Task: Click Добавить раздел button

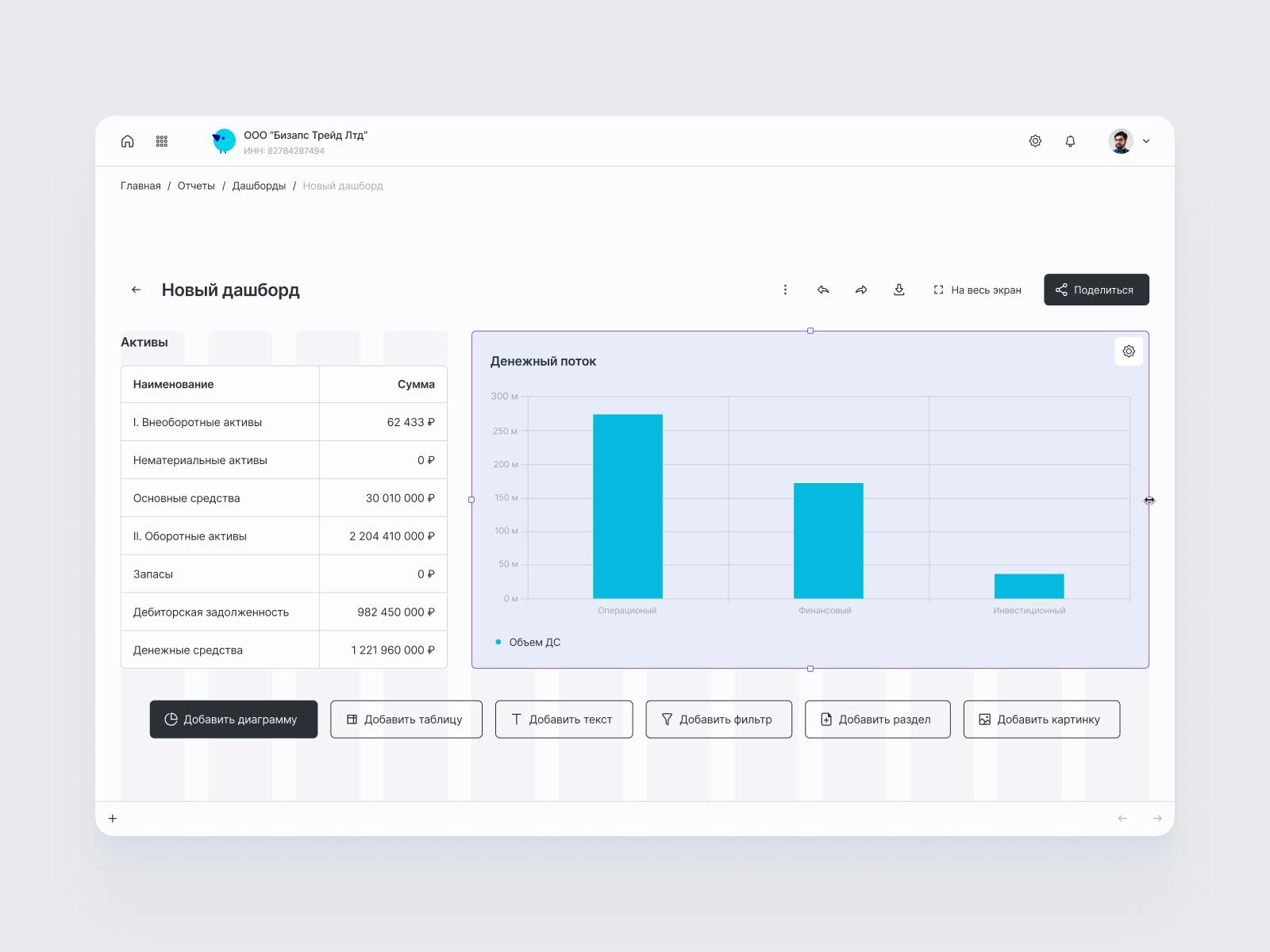Action: pos(878,720)
